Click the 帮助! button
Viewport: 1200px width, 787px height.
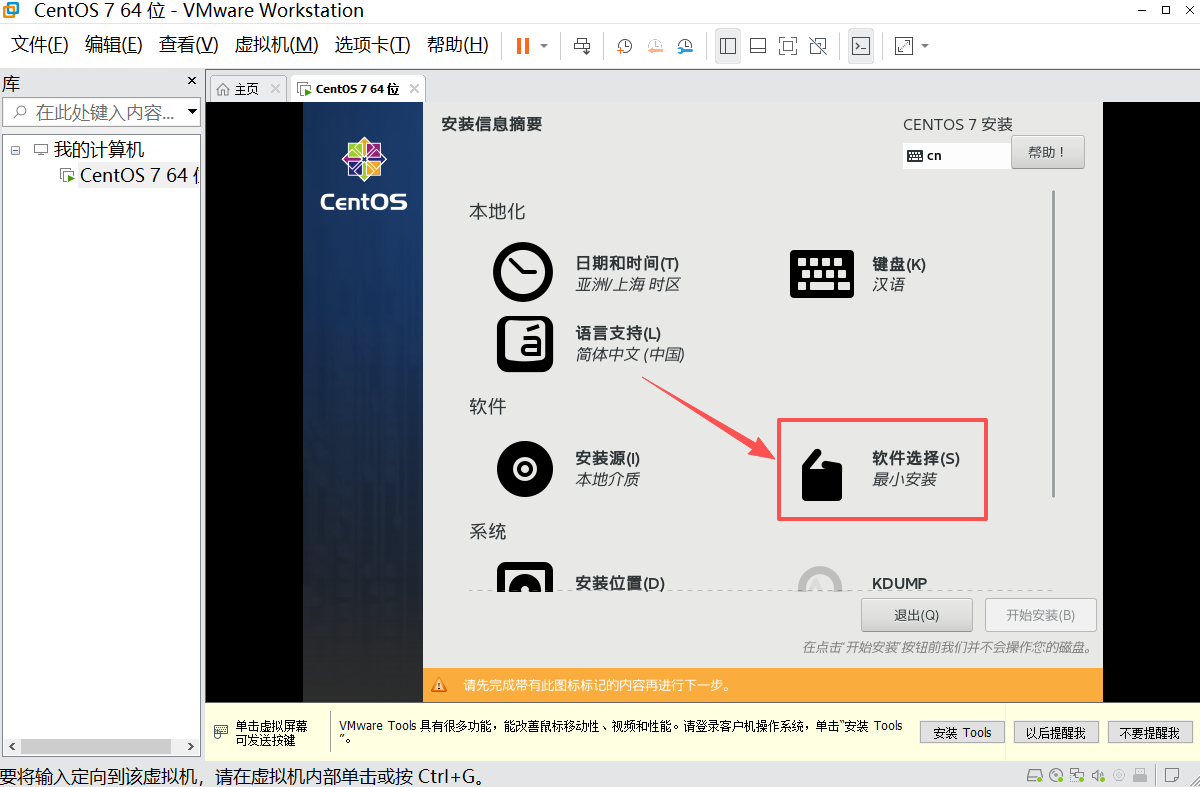(1048, 152)
